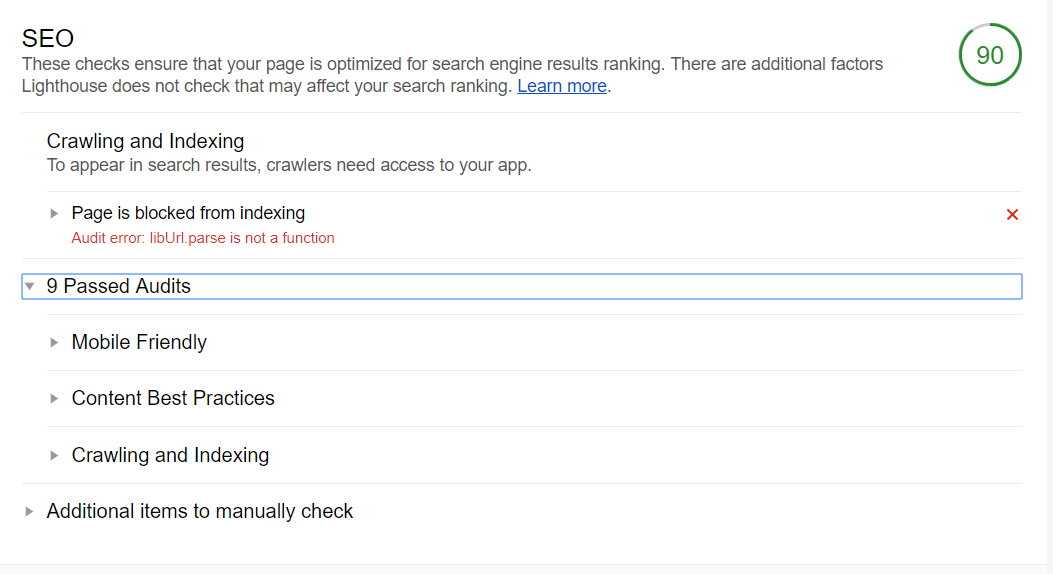The width and height of the screenshot is (1053, 574).
Task: Click the SEO category heading
Action: pyautogui.click(x=48, y=39)
